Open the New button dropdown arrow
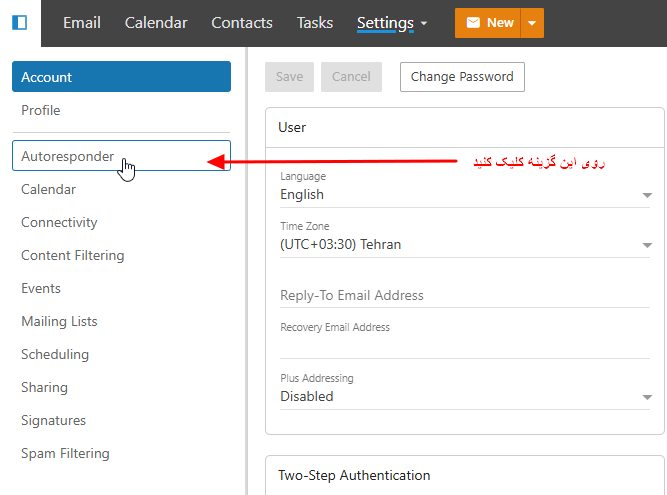 coord(532,23)
